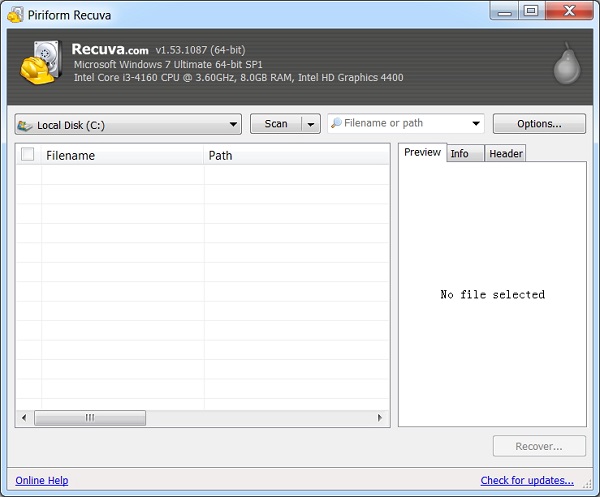Open the Online Help link
Viewport: 600px width, 497px height.
(x=42, y=481)
